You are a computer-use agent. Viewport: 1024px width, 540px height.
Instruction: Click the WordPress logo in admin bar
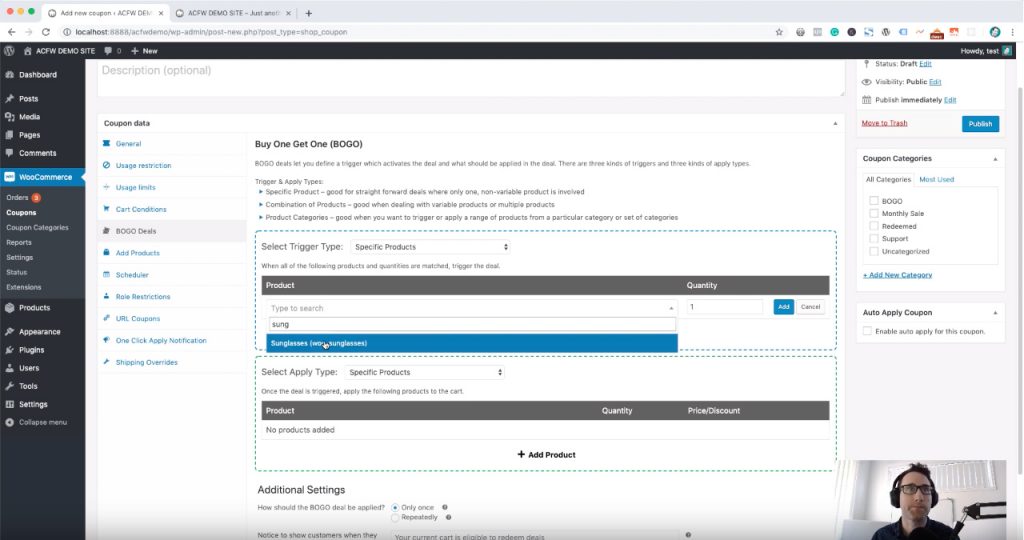pyautogui.click(x=9, y=50)
